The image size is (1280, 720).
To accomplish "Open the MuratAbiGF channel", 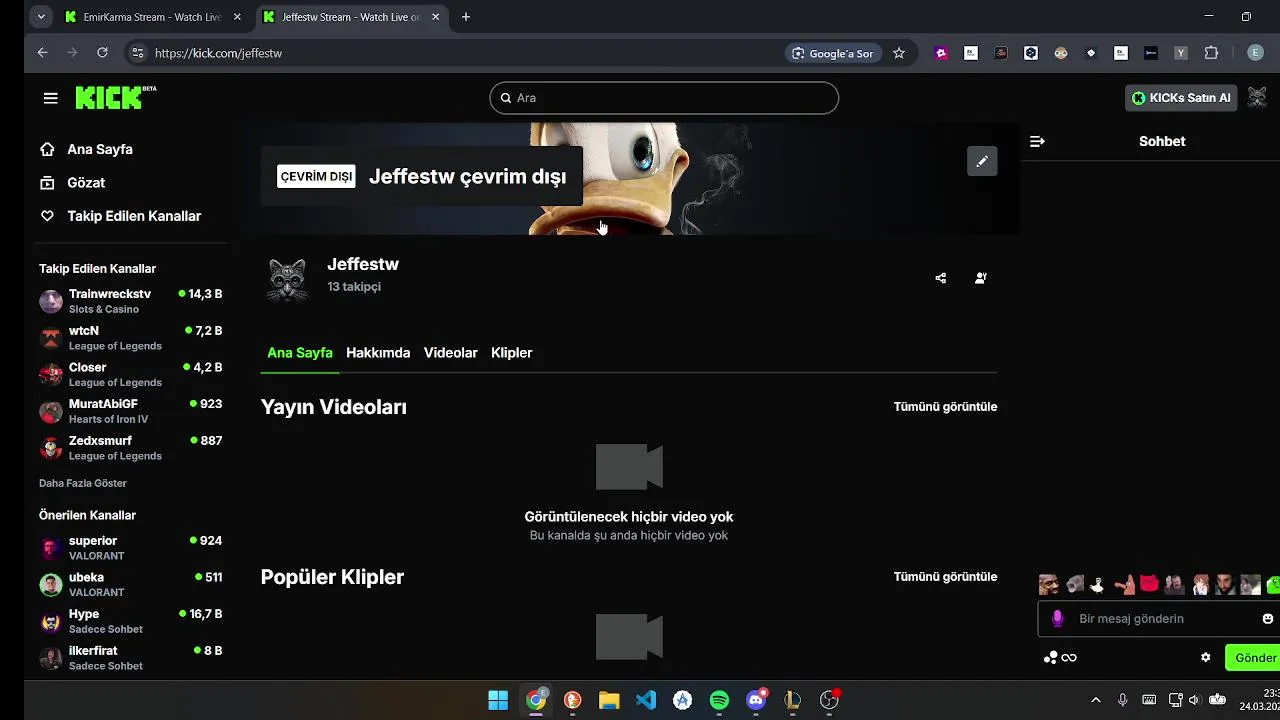I will pos(131,411).
